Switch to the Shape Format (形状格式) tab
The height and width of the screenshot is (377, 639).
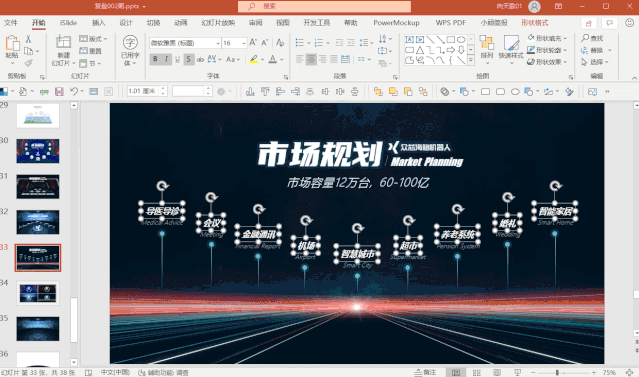(534, 23)
